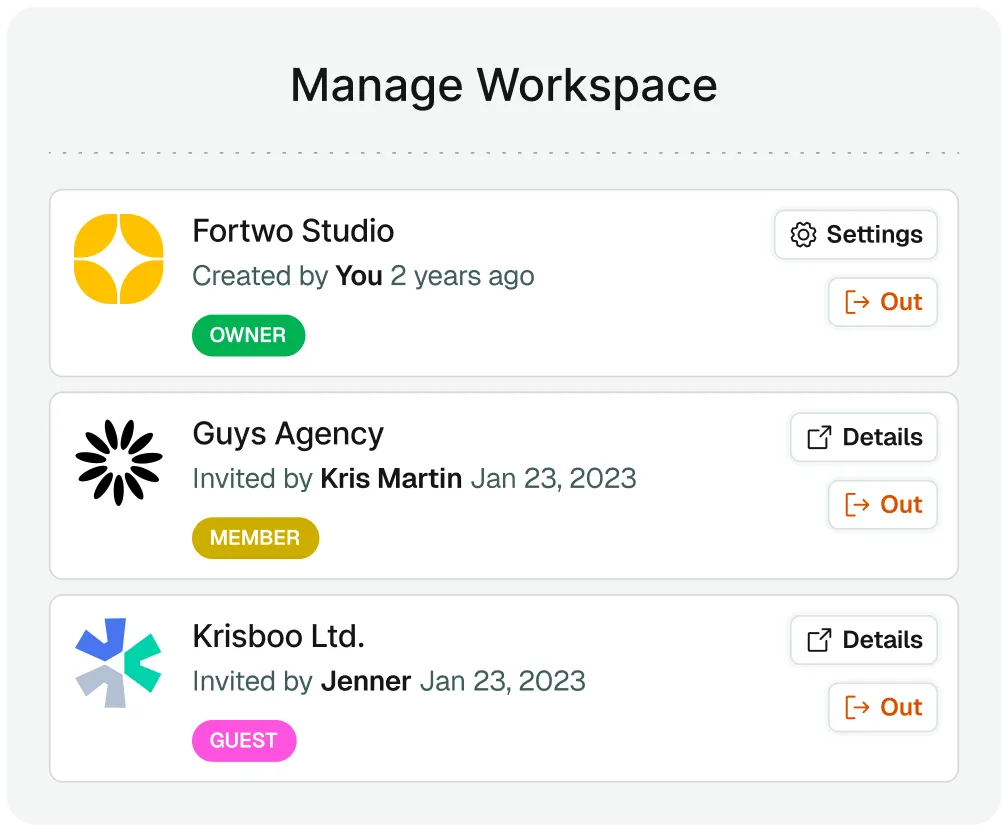Click external-link icon in Guys Agency Details
Screen dimensions: 1008x825
click(819, 437)
